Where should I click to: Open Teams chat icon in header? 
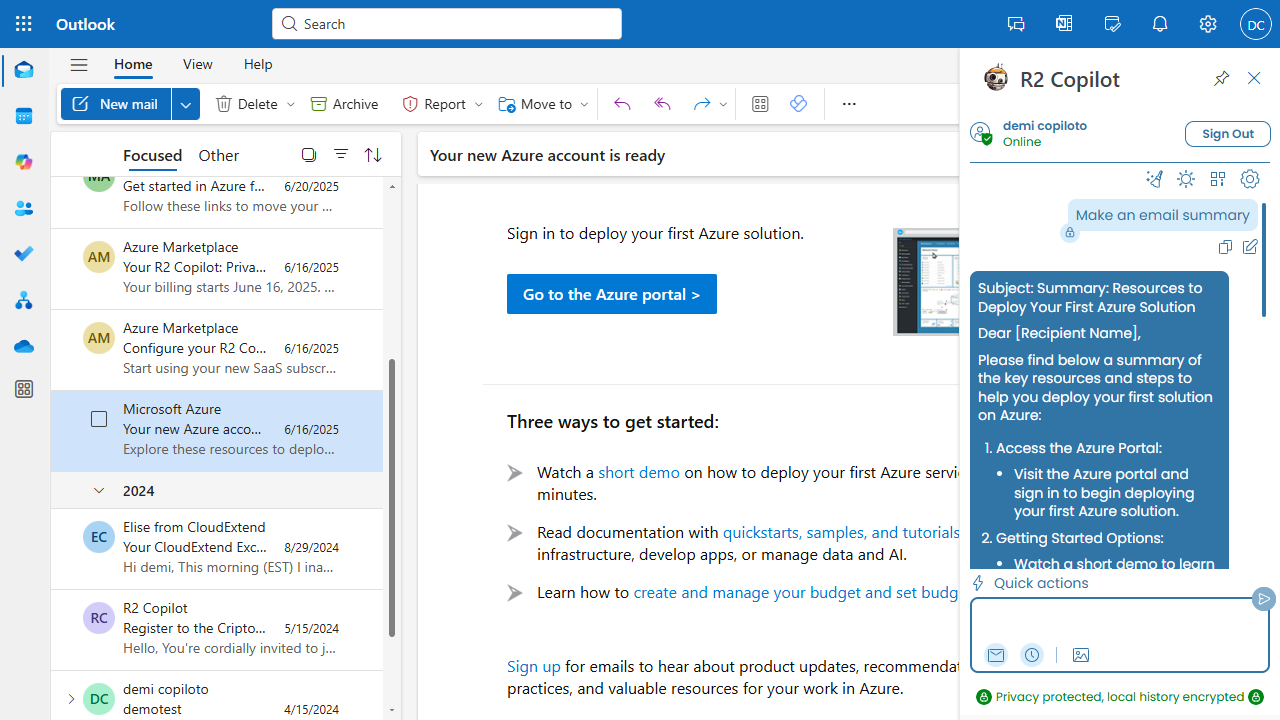[x=1016, y=24]
